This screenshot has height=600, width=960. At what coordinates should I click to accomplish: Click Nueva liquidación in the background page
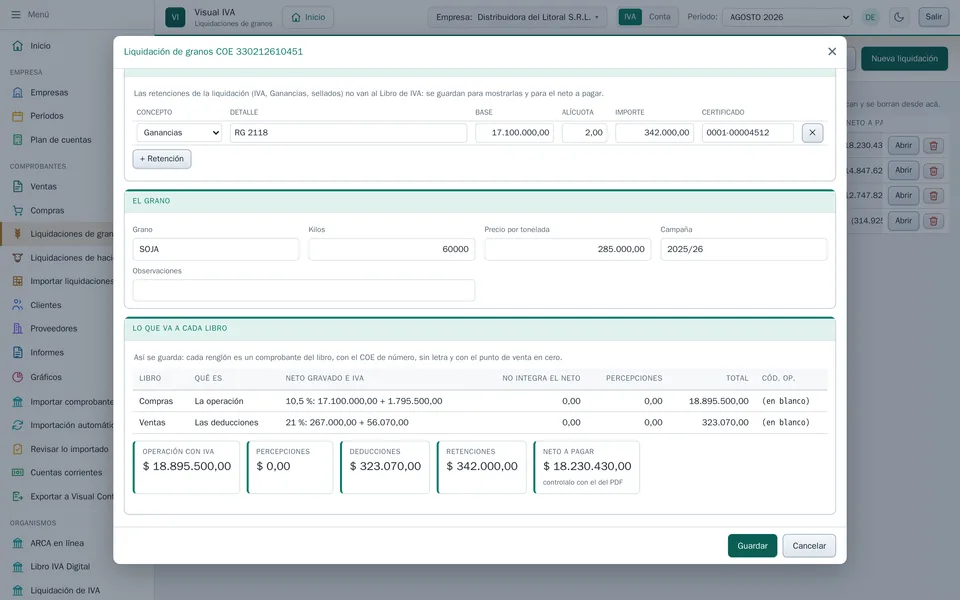[904, 59]
